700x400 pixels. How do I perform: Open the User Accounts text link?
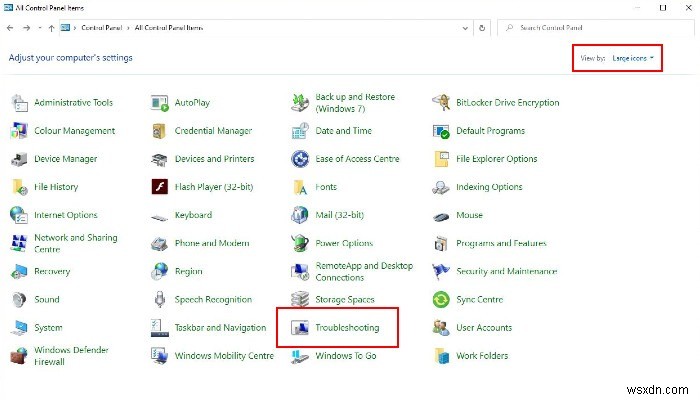point(484,328)
